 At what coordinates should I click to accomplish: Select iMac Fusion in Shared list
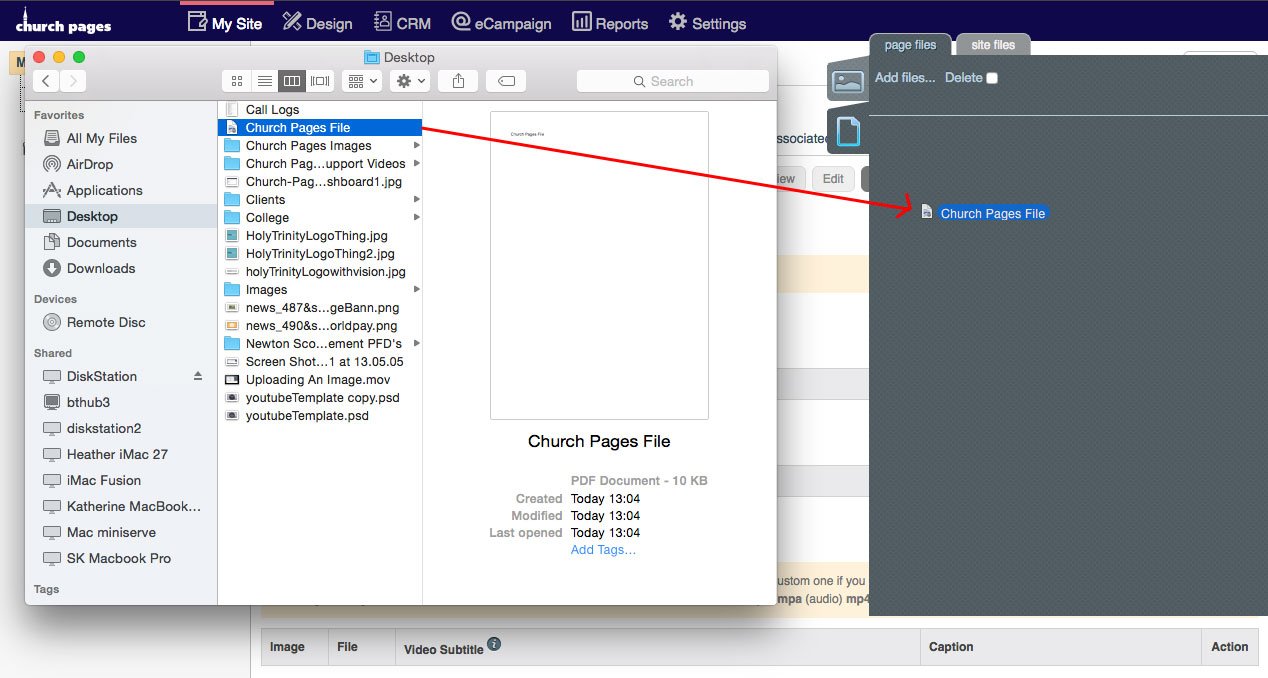103,480
